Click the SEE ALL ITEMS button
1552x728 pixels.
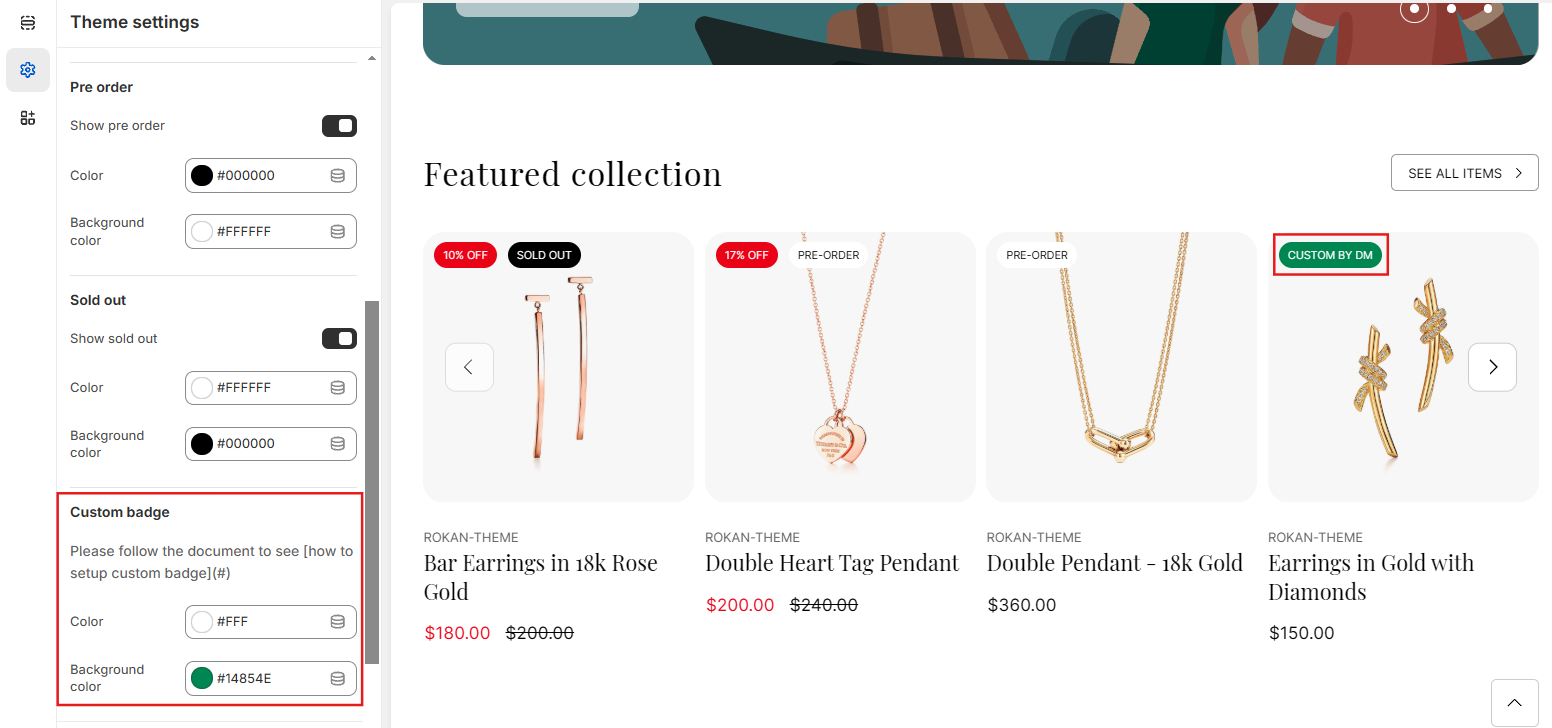[1464, 173]
